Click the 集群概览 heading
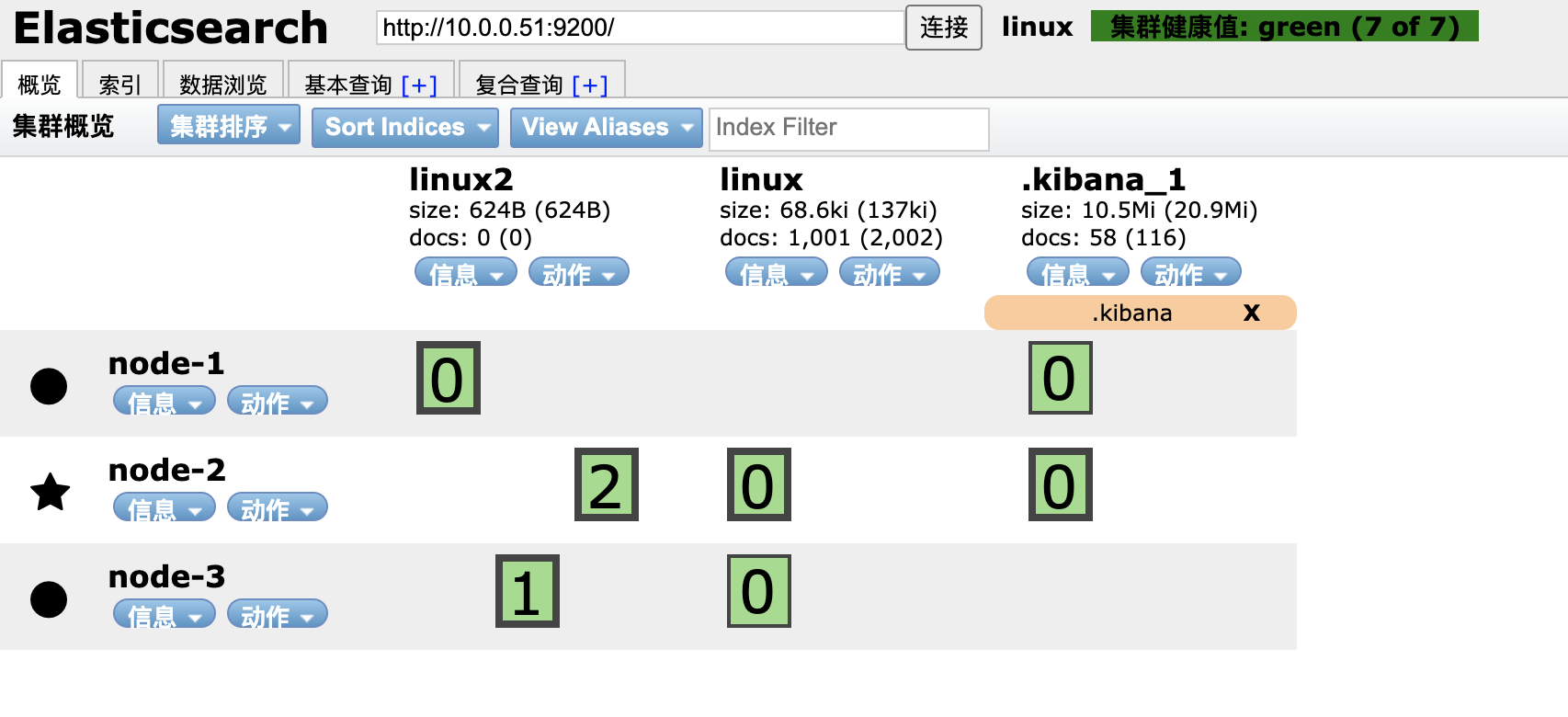Image resolution: width=1568 pixels, height=717 pixels. point(63,126)
